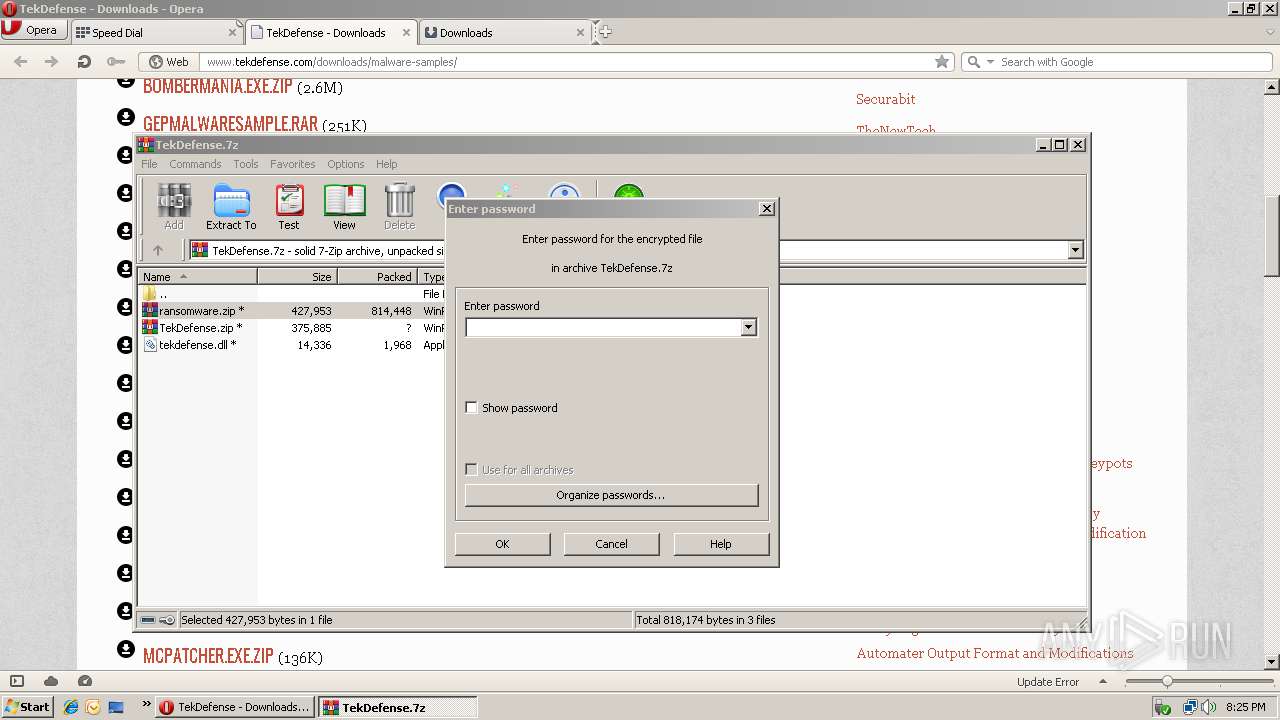Click the Help button in password dialog
This screenshot has height=720, width=1280.
tap(720, 544)
